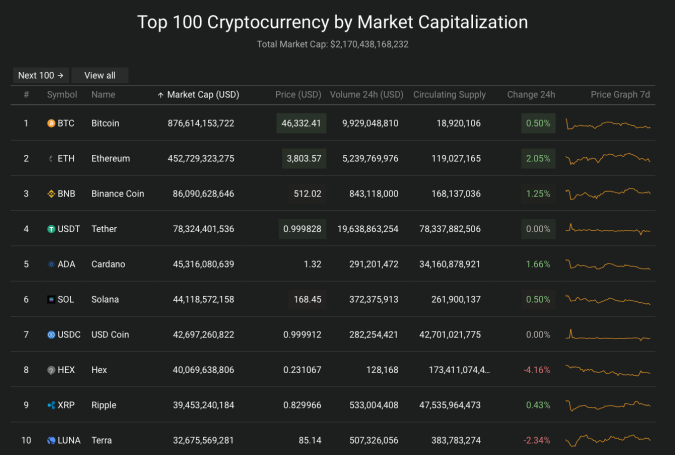The image size is (675, 455).
Task: Open the Ripple name link
Action: pyautogui.click(x=104, y=405)
